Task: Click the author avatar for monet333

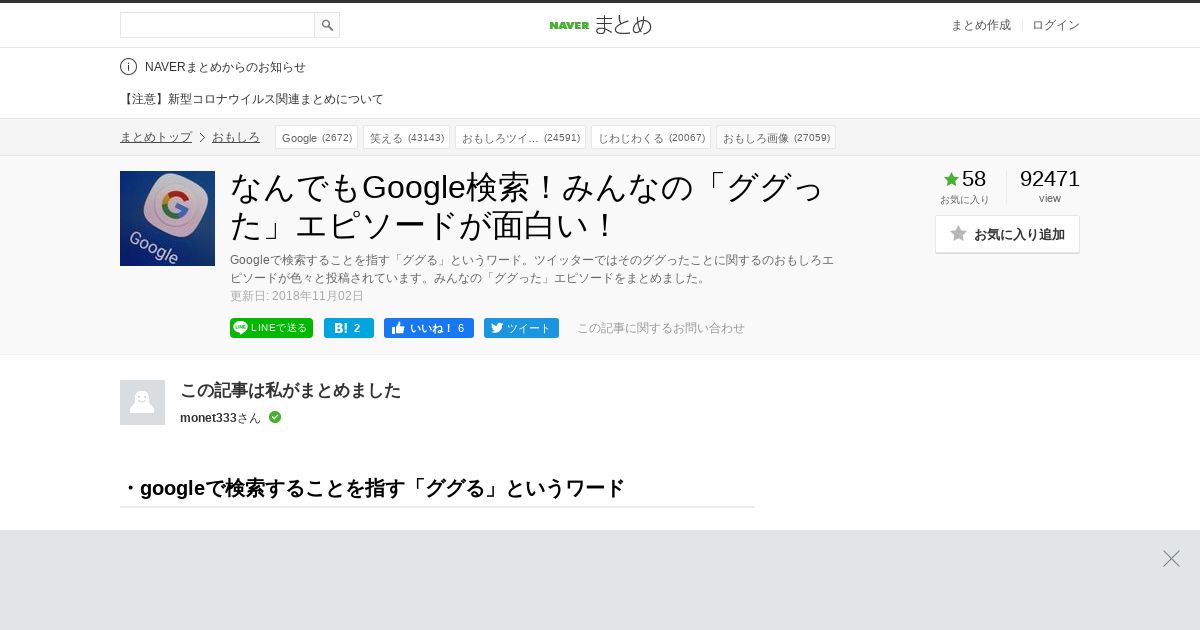Action: (142, 402)
